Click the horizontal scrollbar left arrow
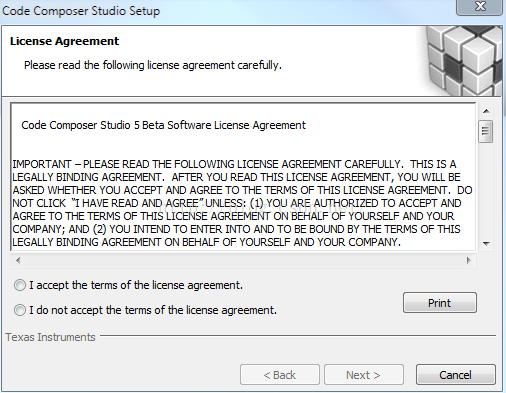 coord(18,260)
